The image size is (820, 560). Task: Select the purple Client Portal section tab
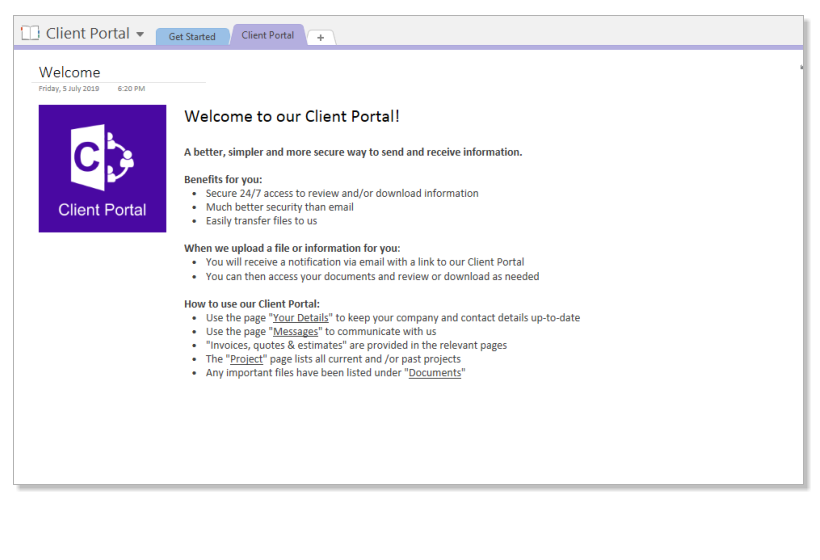[x=268, y=35]
